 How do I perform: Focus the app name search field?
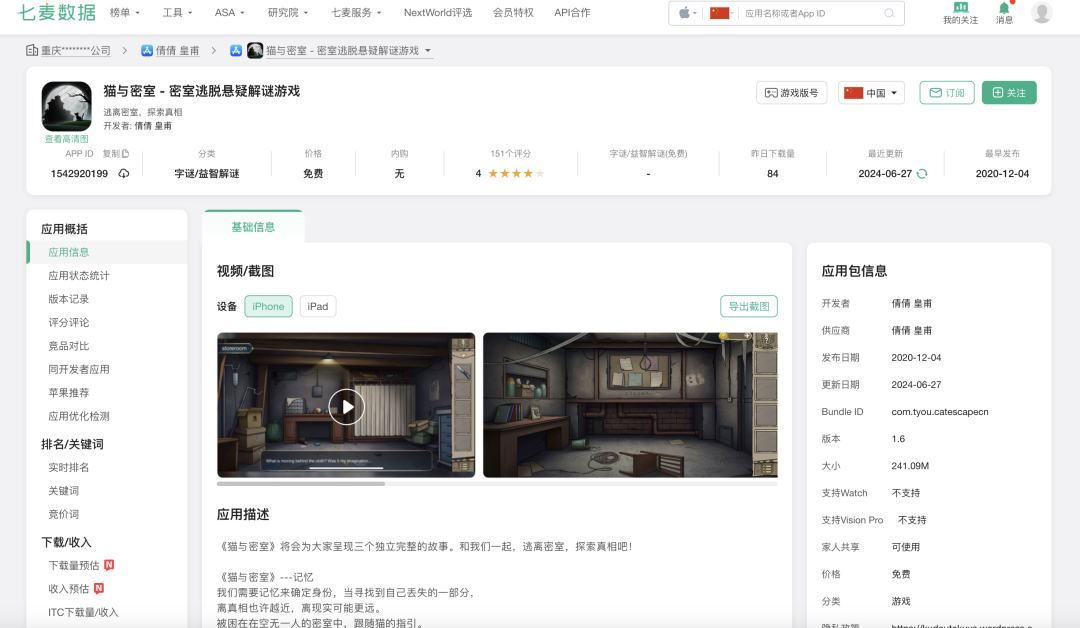pos(811,13)
